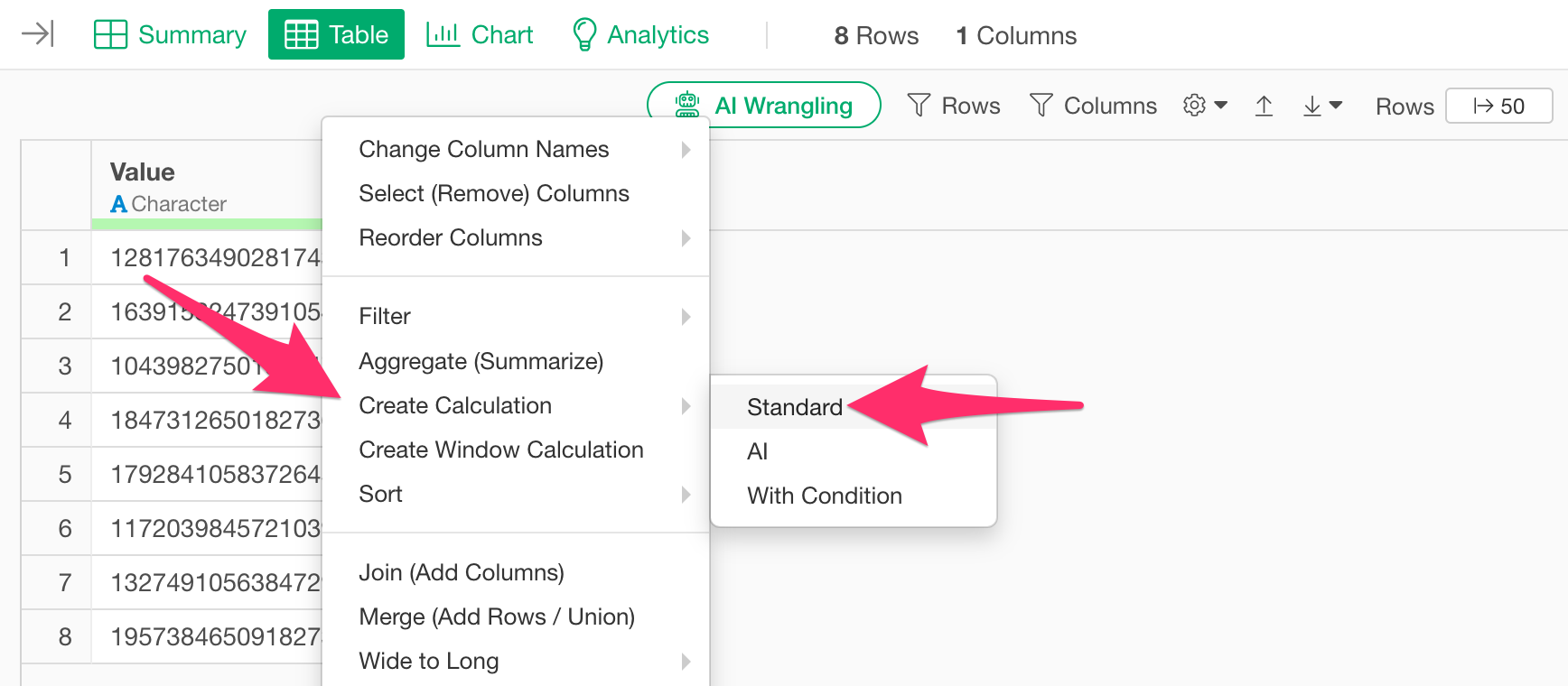
Task: Click the AI Wrangling robot icon
Action: [687, 105]
